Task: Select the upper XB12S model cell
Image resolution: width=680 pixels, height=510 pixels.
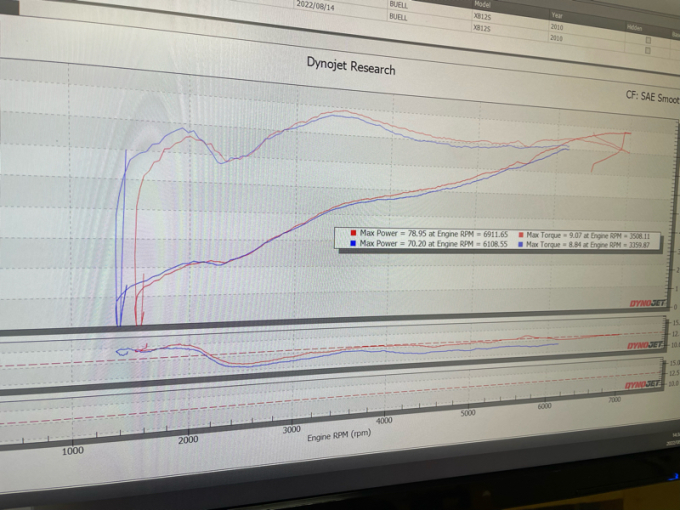Action: pyautogui.click(x=481, y=16)
